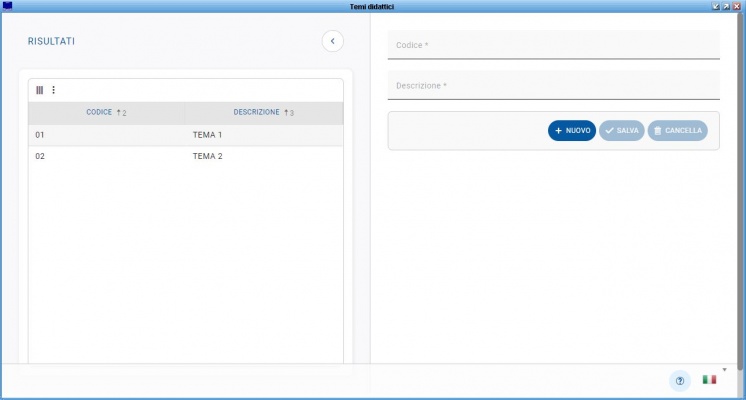Viewport: 746px width, 400px height.
Task: Click the TEMA 2 description cell
Action: (x=207, y=156)
